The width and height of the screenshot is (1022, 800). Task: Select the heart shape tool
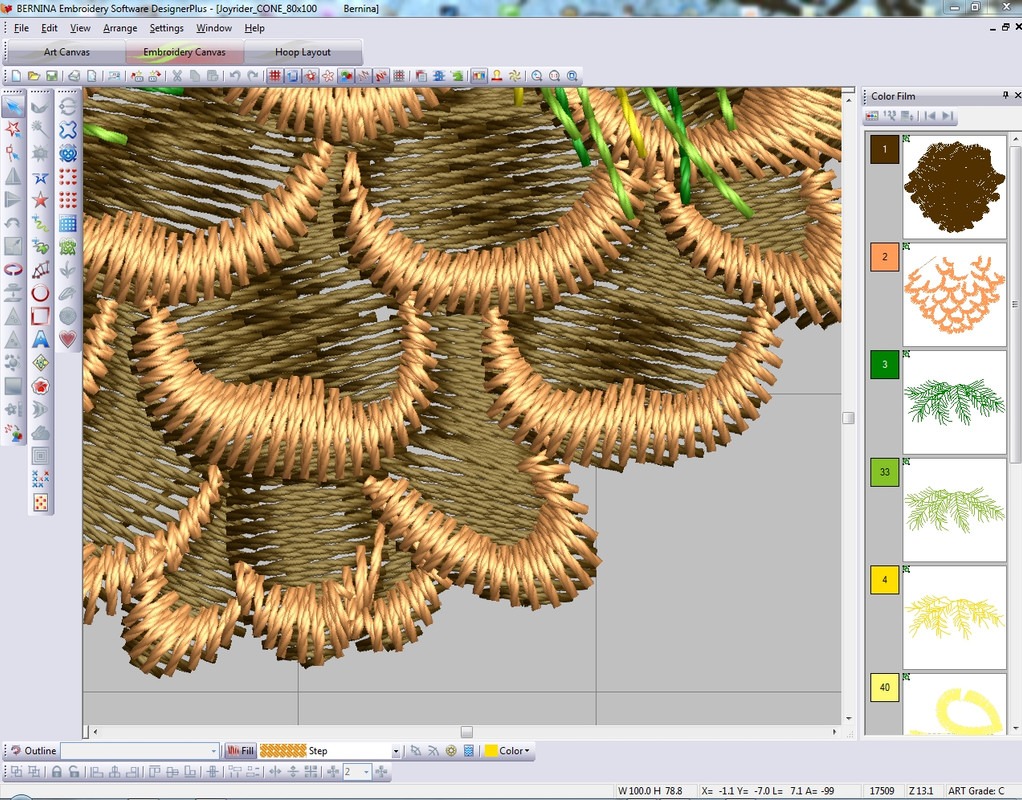[x=68, y=339]
